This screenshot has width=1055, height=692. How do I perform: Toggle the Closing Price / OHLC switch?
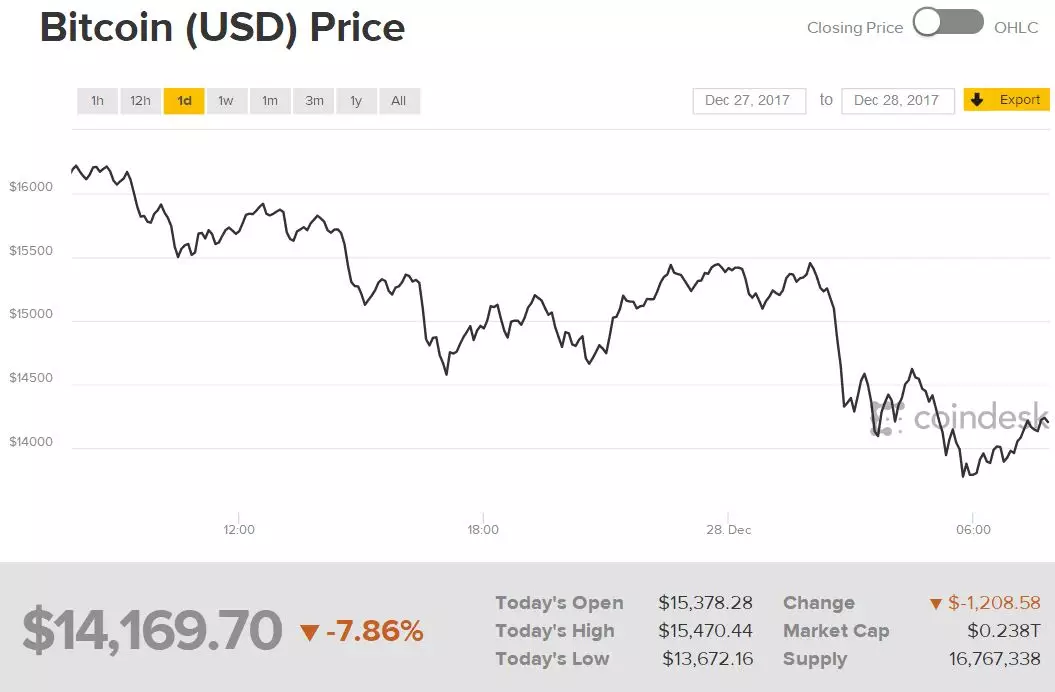pyautogui.click(x=948, y=24)
